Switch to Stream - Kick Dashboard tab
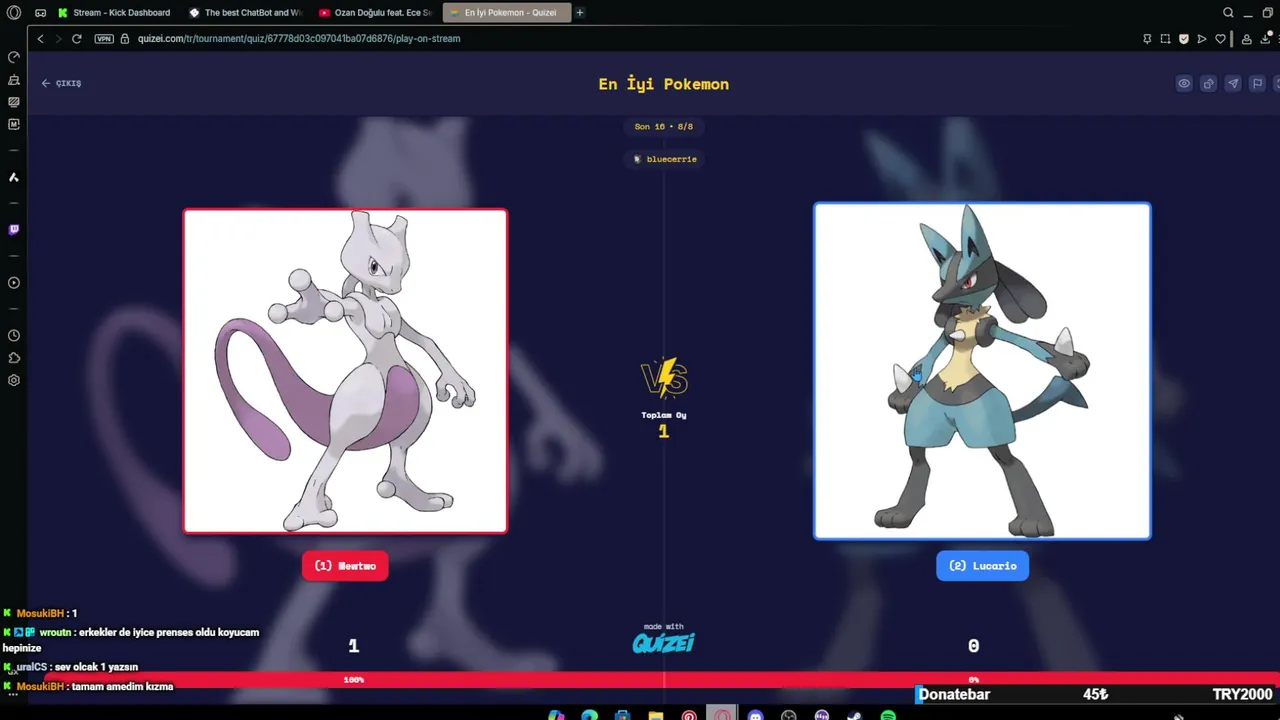The height and width of the screenshot is (720, 1280). coord(114,13)
